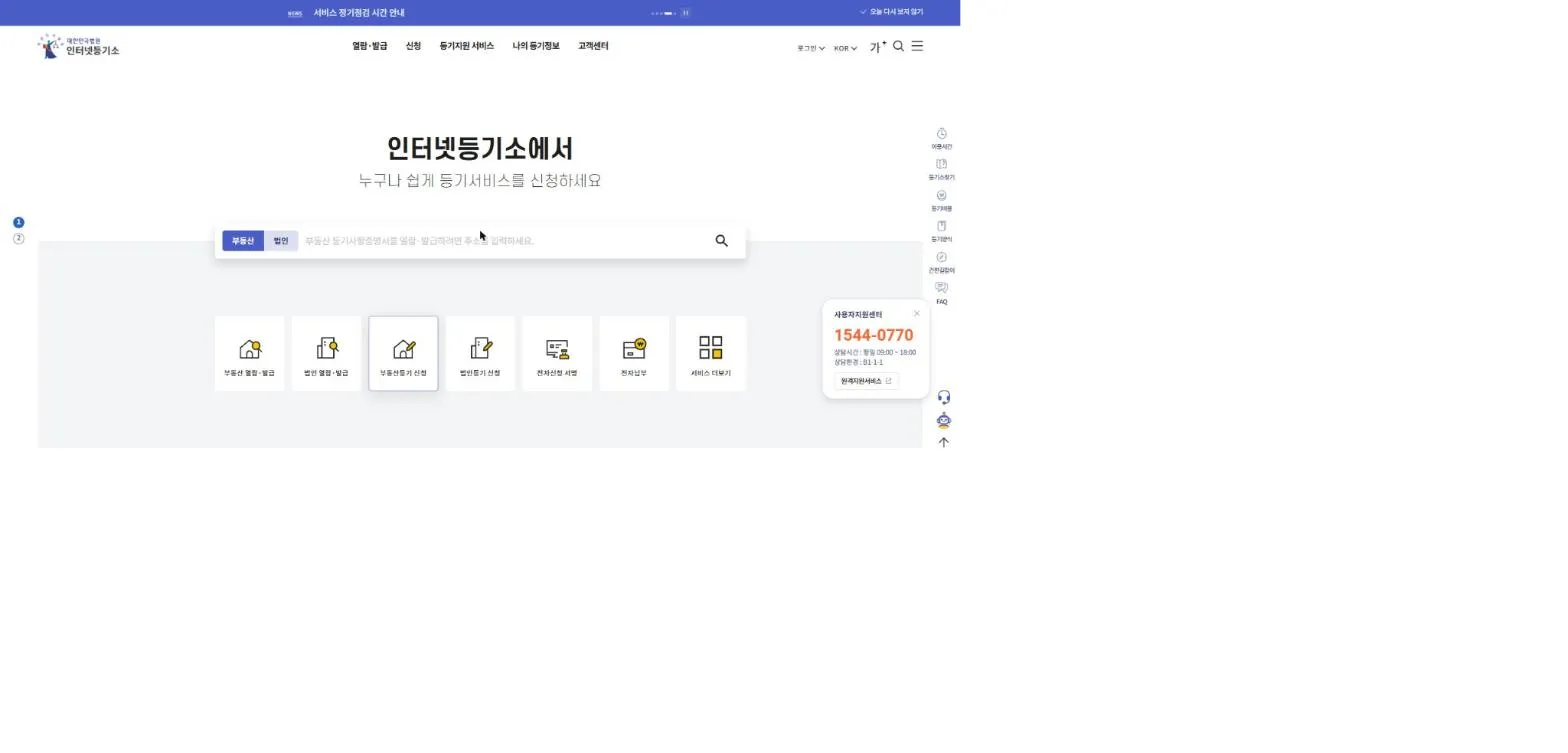
Task: Open the 법인 열람·발급 service icon
Action: tap(326, 353)
